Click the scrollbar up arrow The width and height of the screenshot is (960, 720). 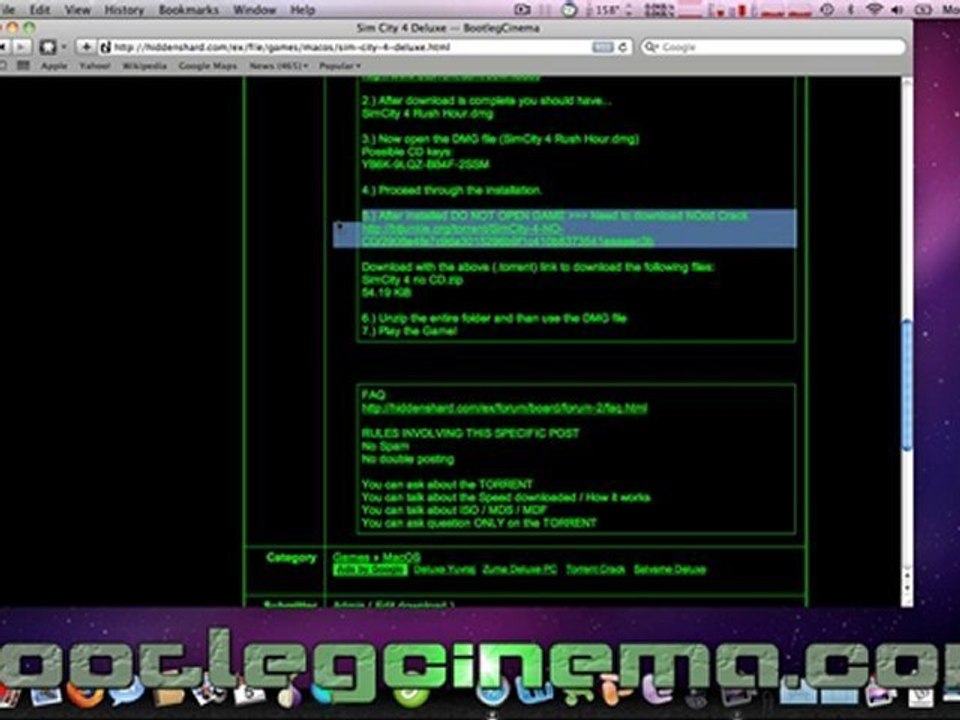click(907, 576)
